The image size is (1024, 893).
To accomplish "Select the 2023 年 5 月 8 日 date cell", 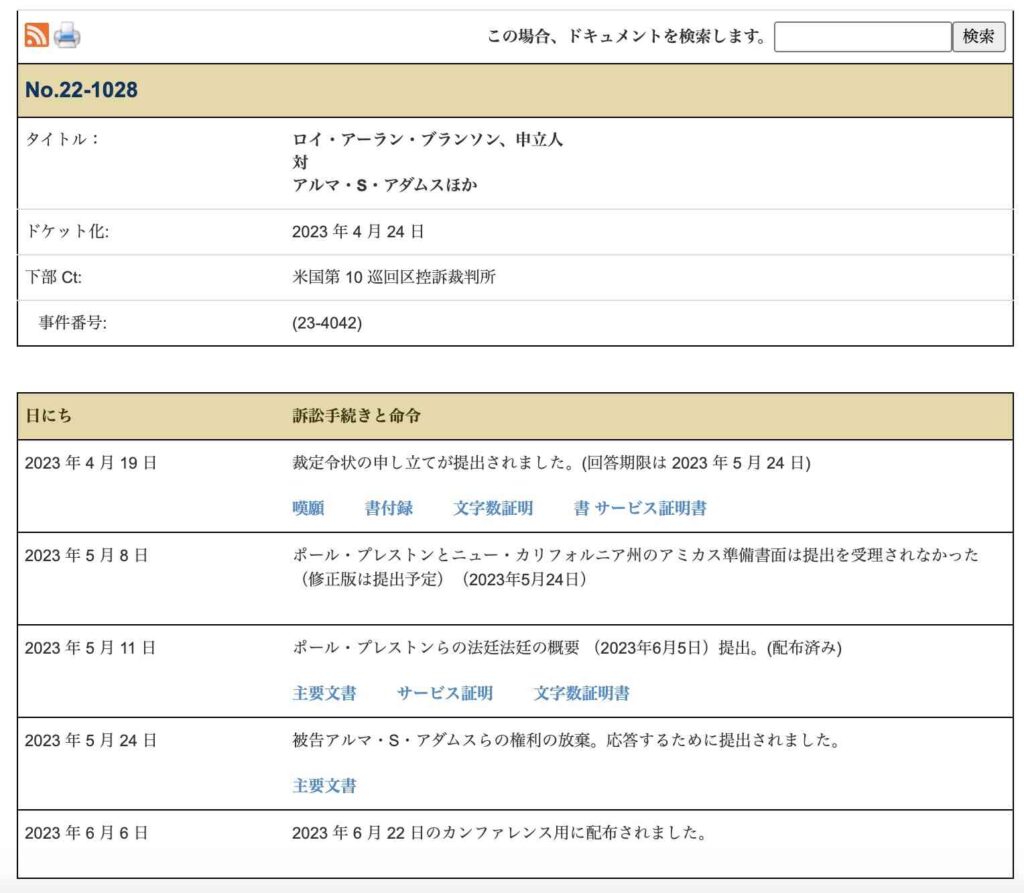I will 86,555.
